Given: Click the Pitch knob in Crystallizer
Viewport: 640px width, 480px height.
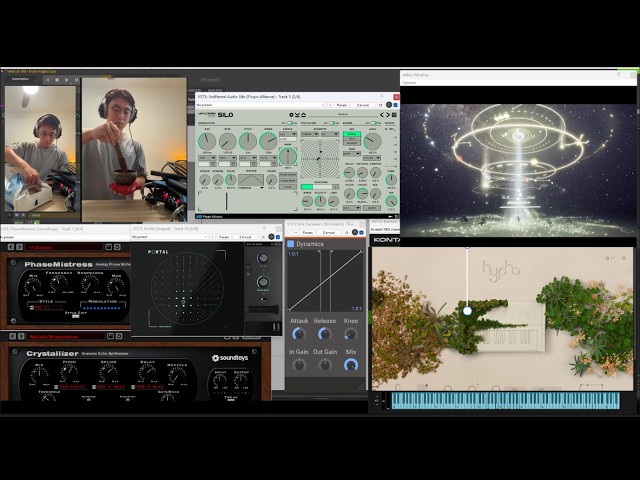Looking at the screenshot, I should pos(69,372).
